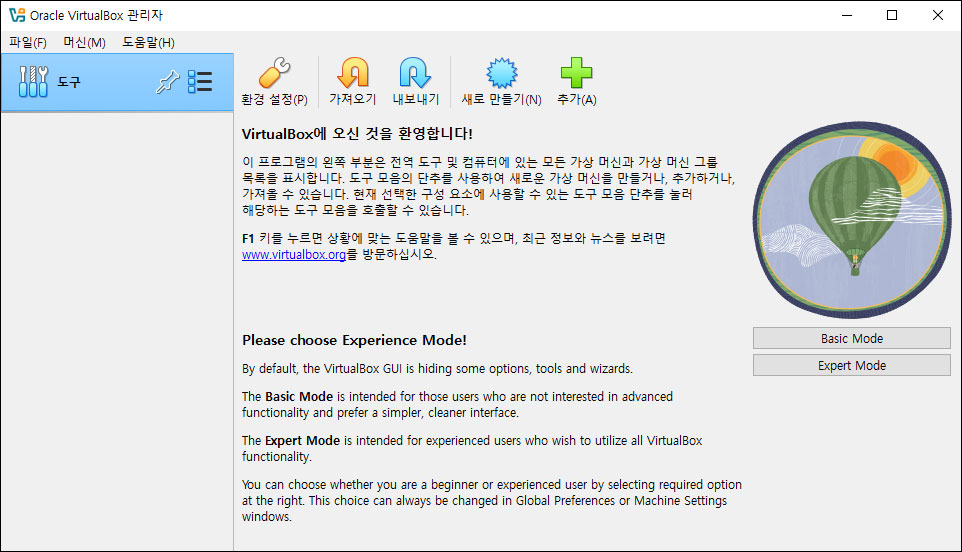This screenshot has width=962, height=552.
Task: Minimize the VirtualBox window
Action: tap(847, 15)
